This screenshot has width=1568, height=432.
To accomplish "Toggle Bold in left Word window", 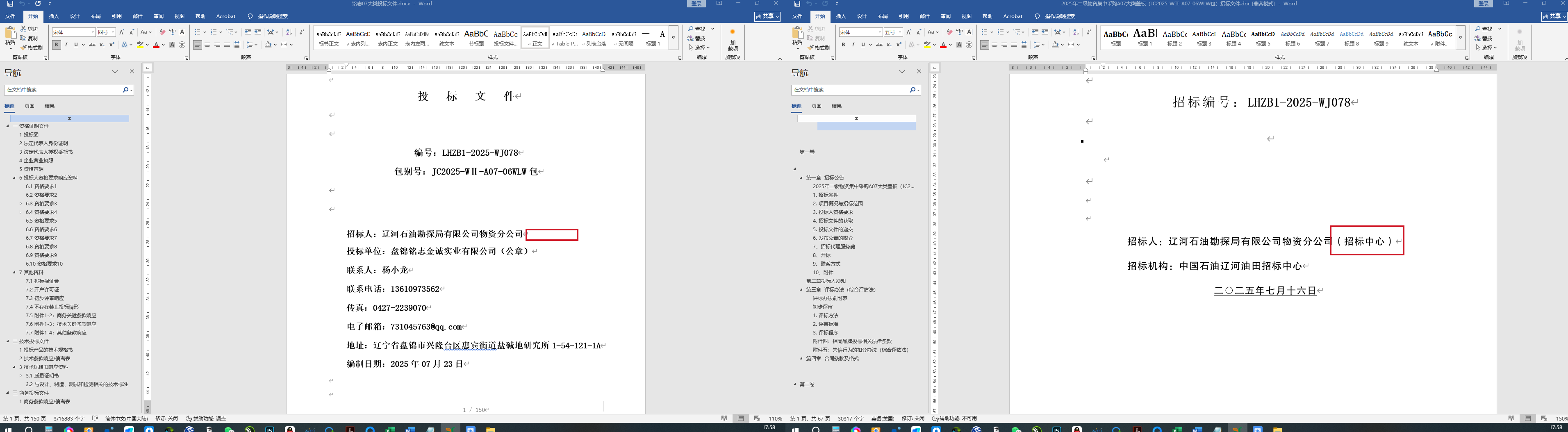I will point(56,45).
